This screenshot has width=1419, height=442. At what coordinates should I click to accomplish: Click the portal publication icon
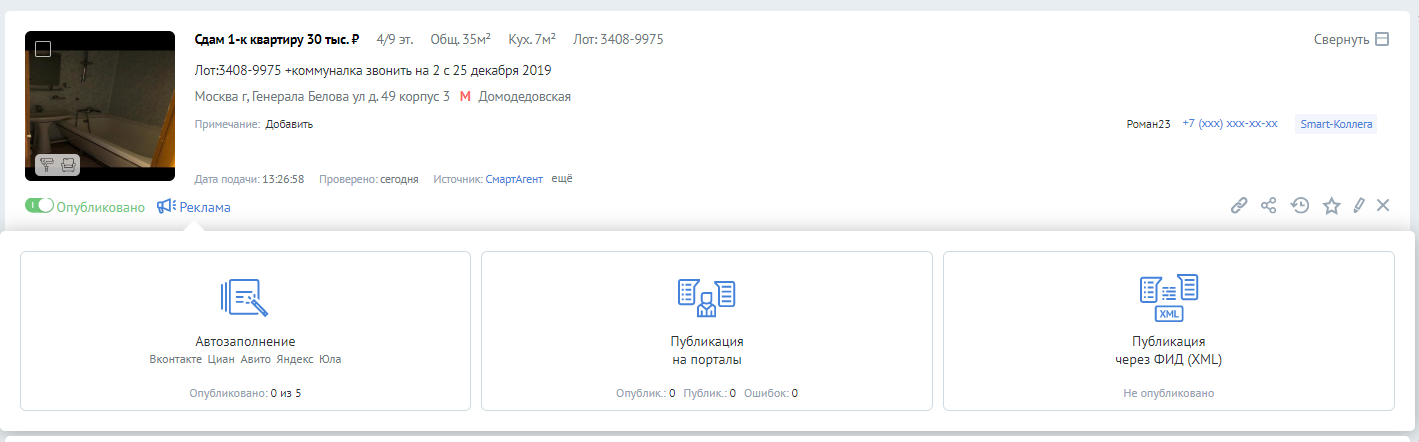(707, 297)
